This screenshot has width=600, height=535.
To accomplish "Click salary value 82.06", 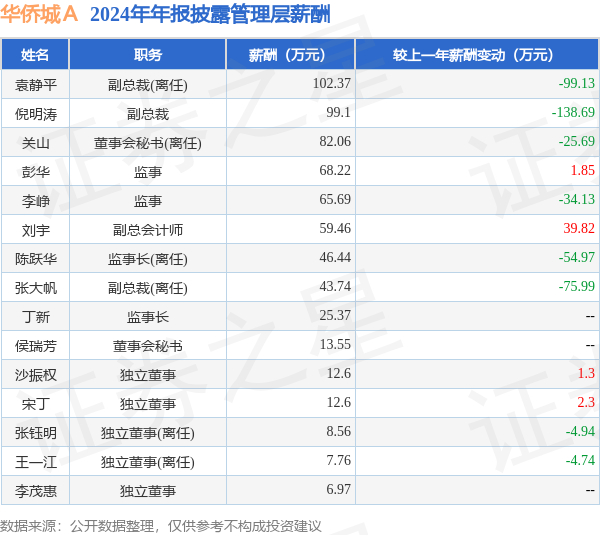I will point(335,141).
